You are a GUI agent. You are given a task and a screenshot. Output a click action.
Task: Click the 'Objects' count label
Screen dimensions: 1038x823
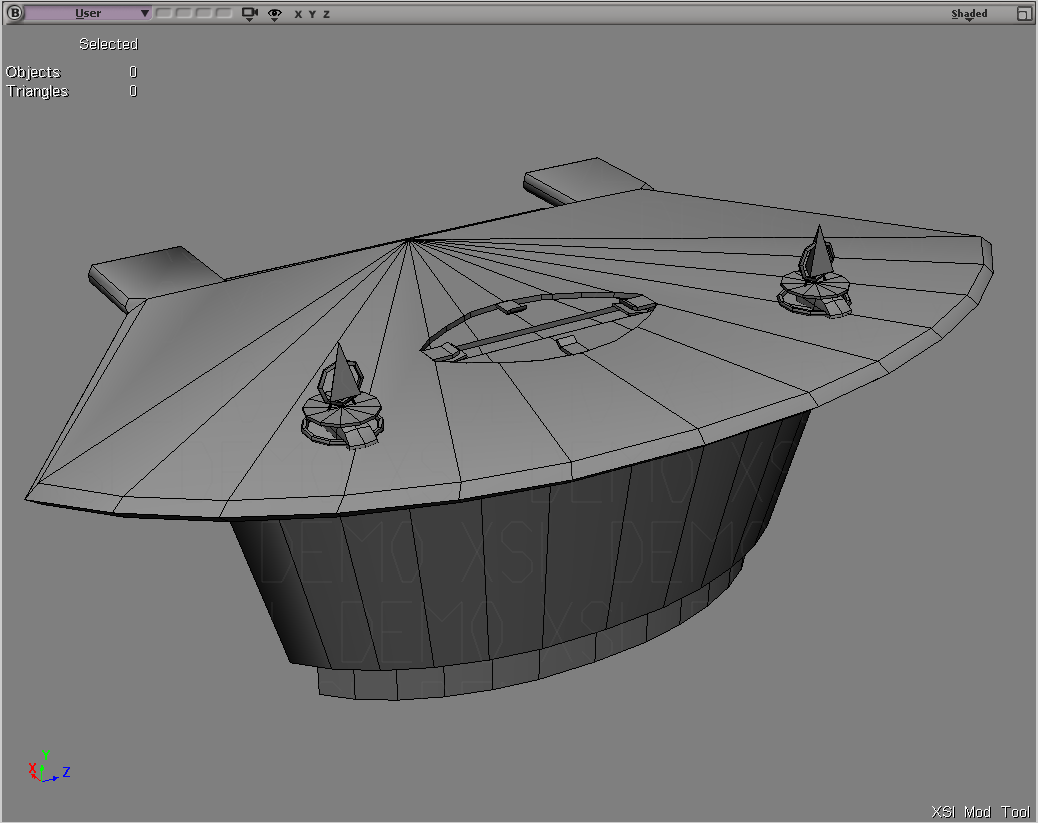click(x=33, y=72)
